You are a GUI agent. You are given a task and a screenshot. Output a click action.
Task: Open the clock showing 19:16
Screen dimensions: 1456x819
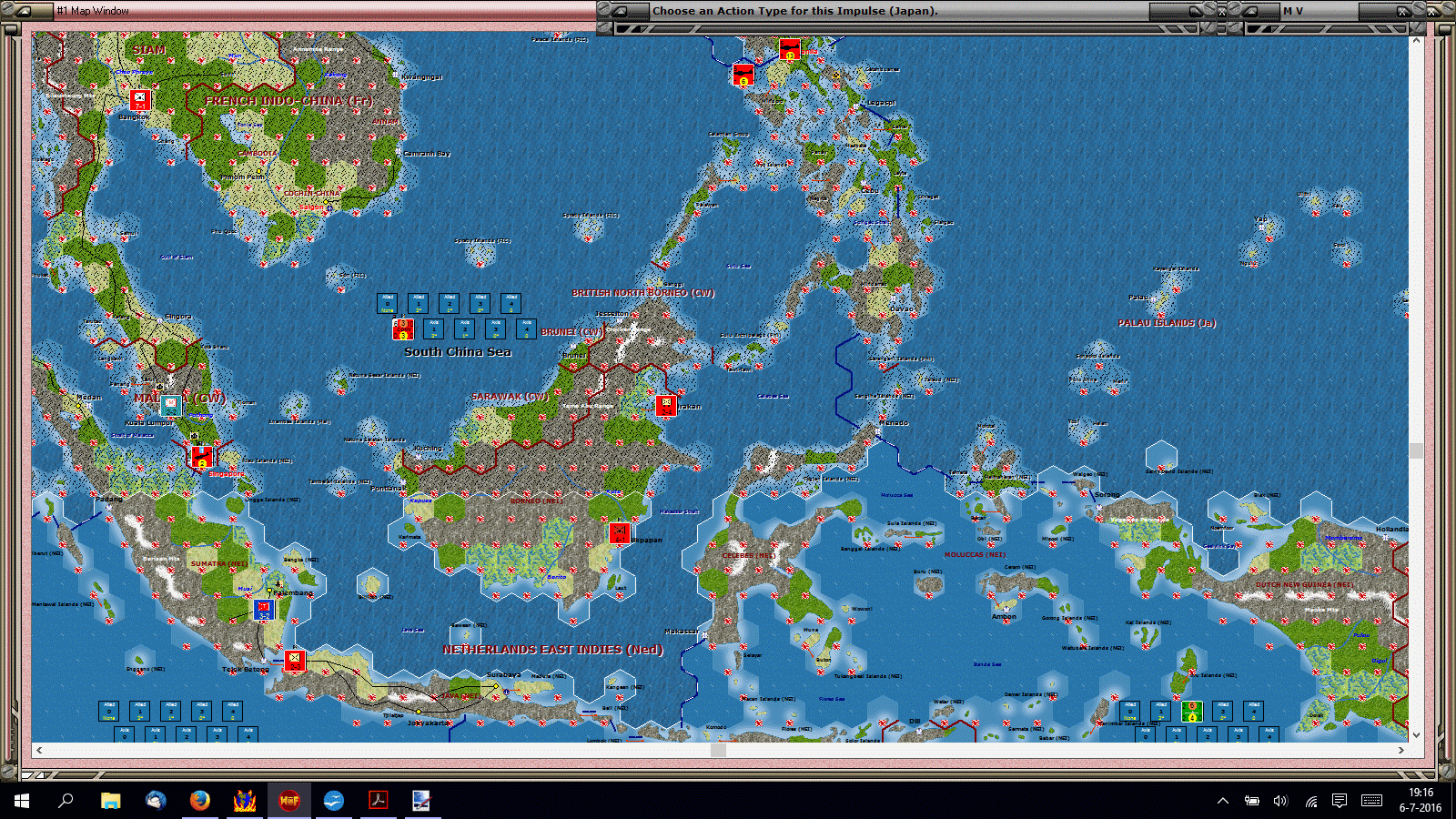[1421, 800]
